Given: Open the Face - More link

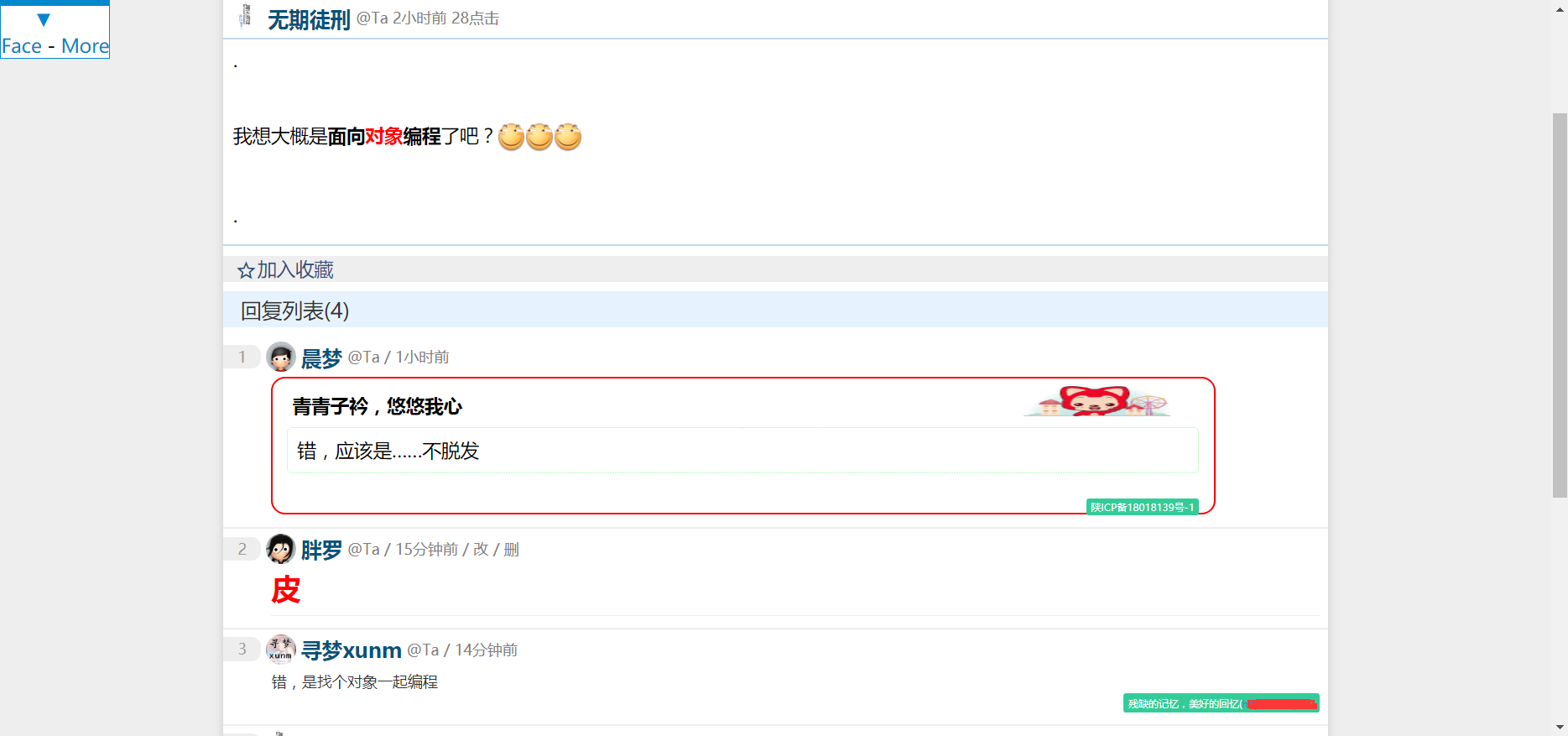Looking at the screenshot, I should point(55,46).
